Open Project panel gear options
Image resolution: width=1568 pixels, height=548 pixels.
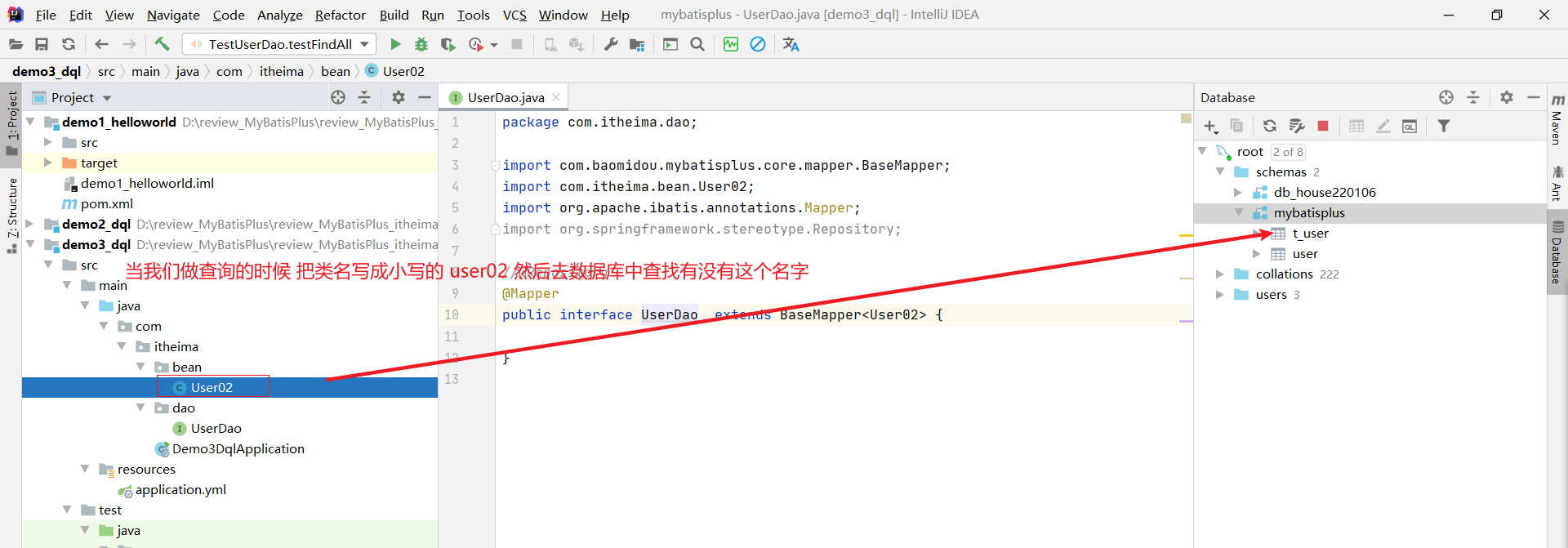pos(399,97)
